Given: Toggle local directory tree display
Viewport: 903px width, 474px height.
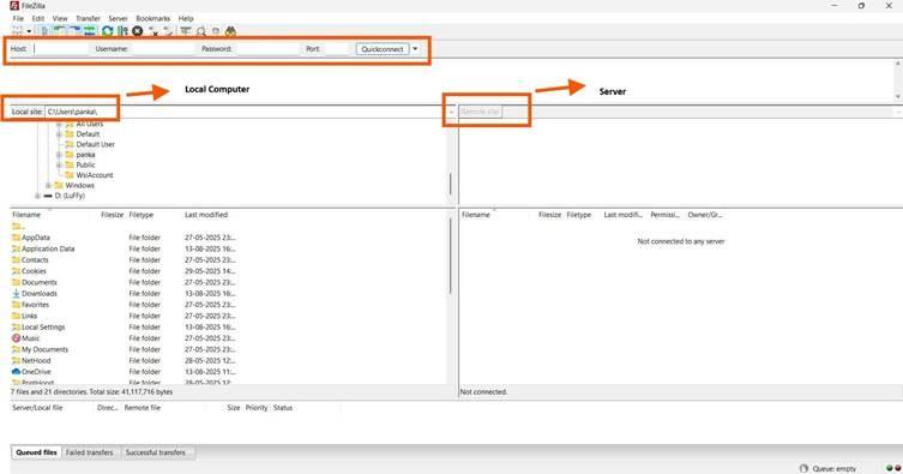Looking at the screenshot, I should (60, 31).
